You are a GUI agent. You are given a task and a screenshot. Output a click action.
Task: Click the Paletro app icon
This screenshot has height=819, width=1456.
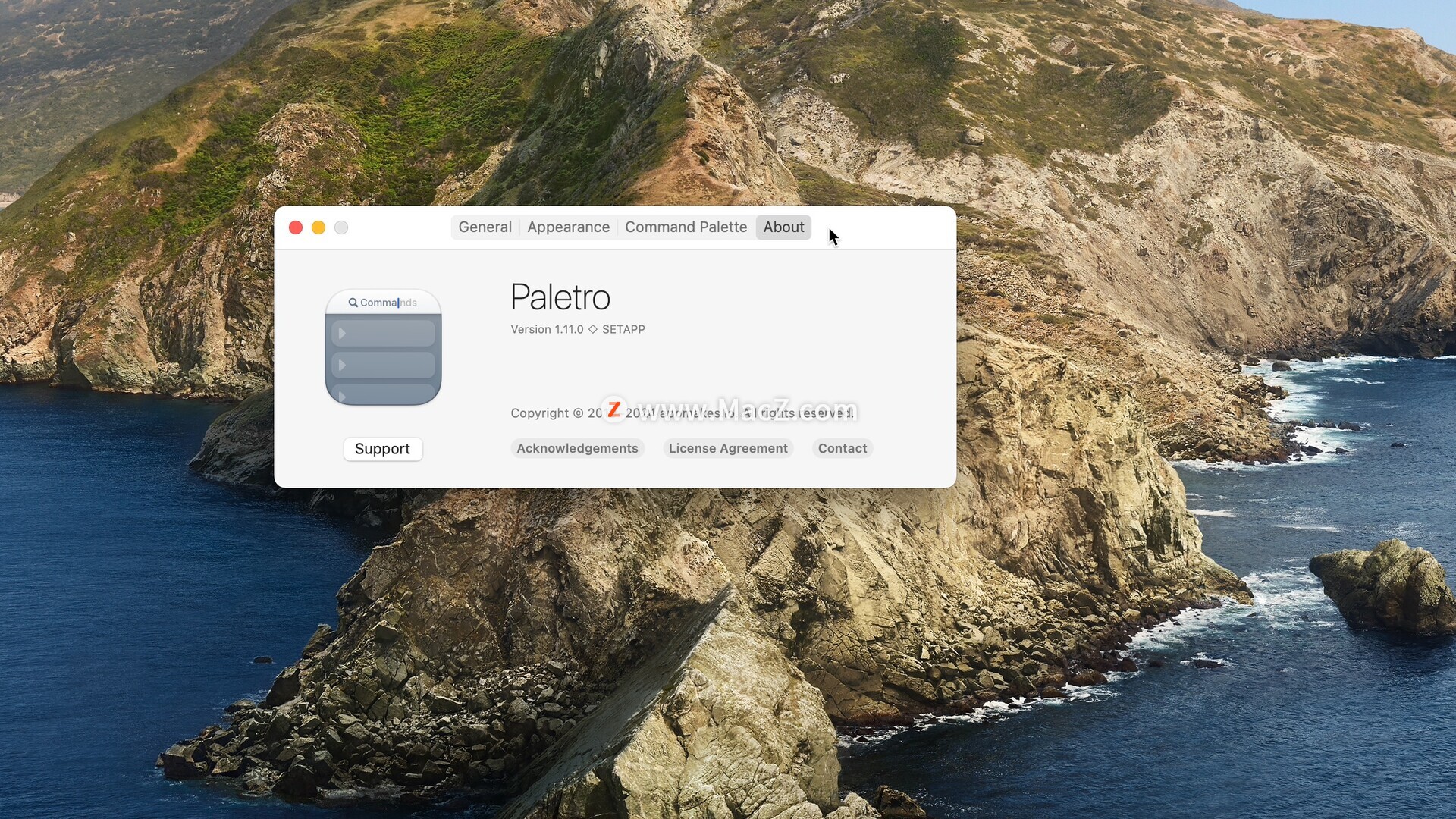[x=383, y=347]
